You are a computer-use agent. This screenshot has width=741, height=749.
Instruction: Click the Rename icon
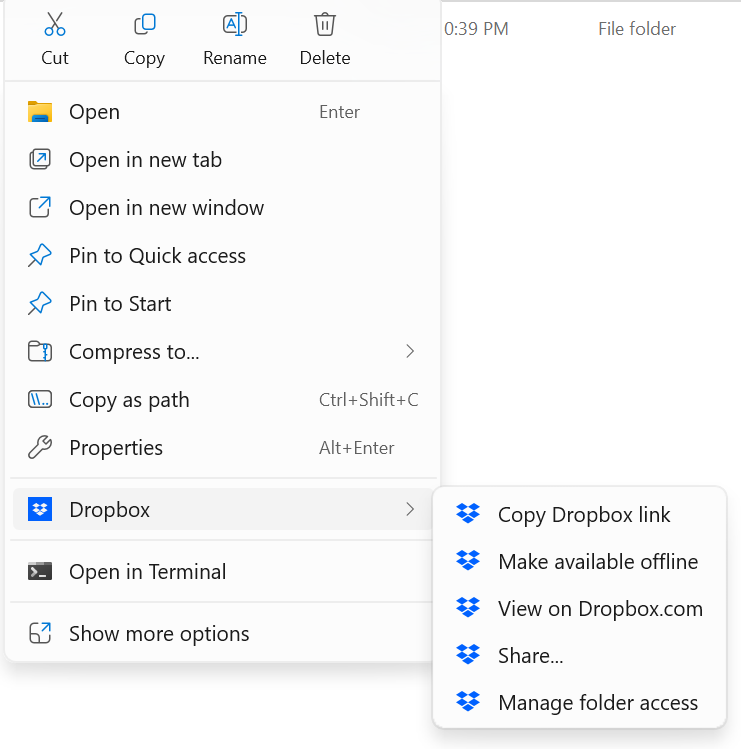[234, 24]
